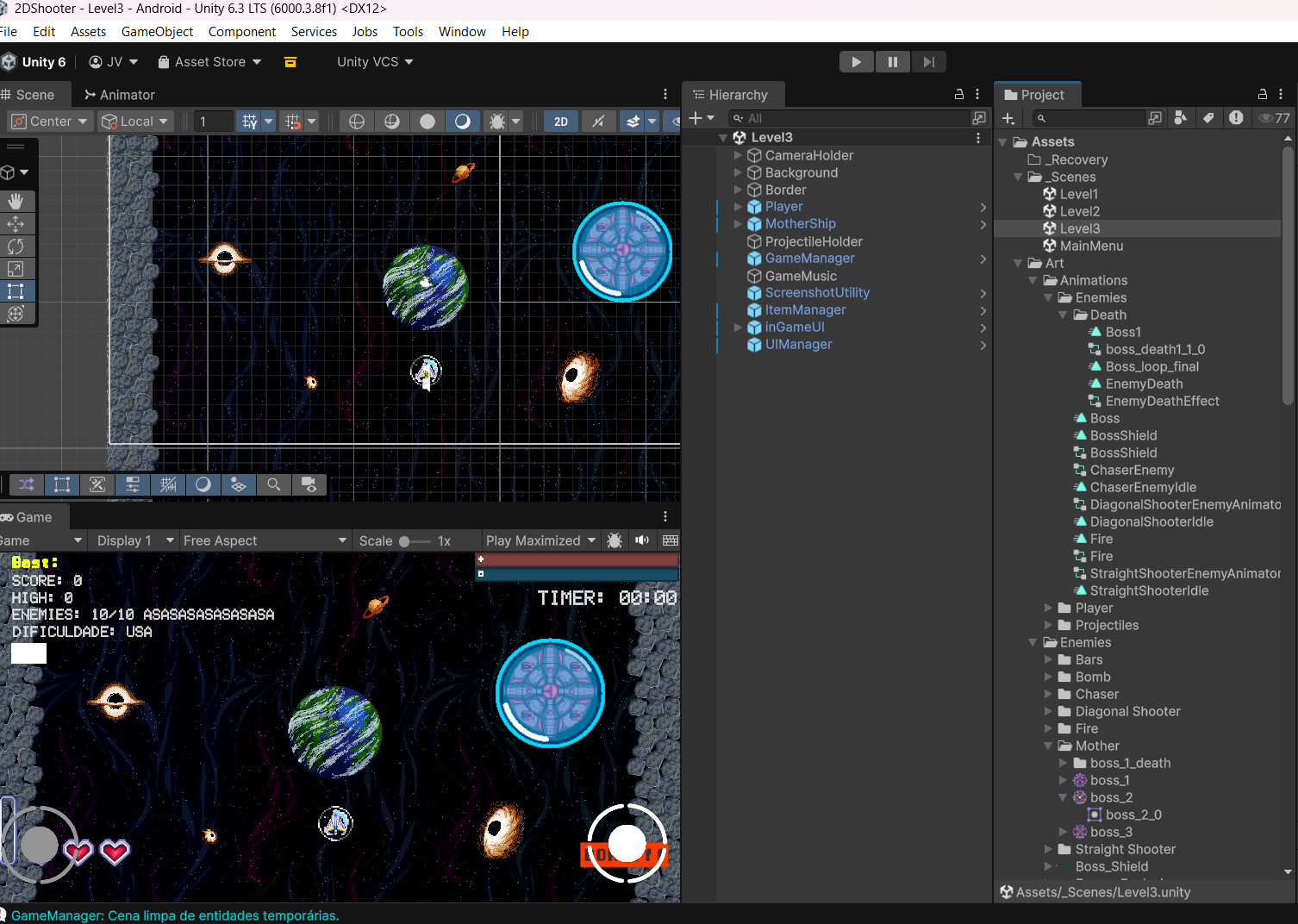Select the Scale tool
The width and height of the screenshot is (1298, 924).
click(16, 269)
